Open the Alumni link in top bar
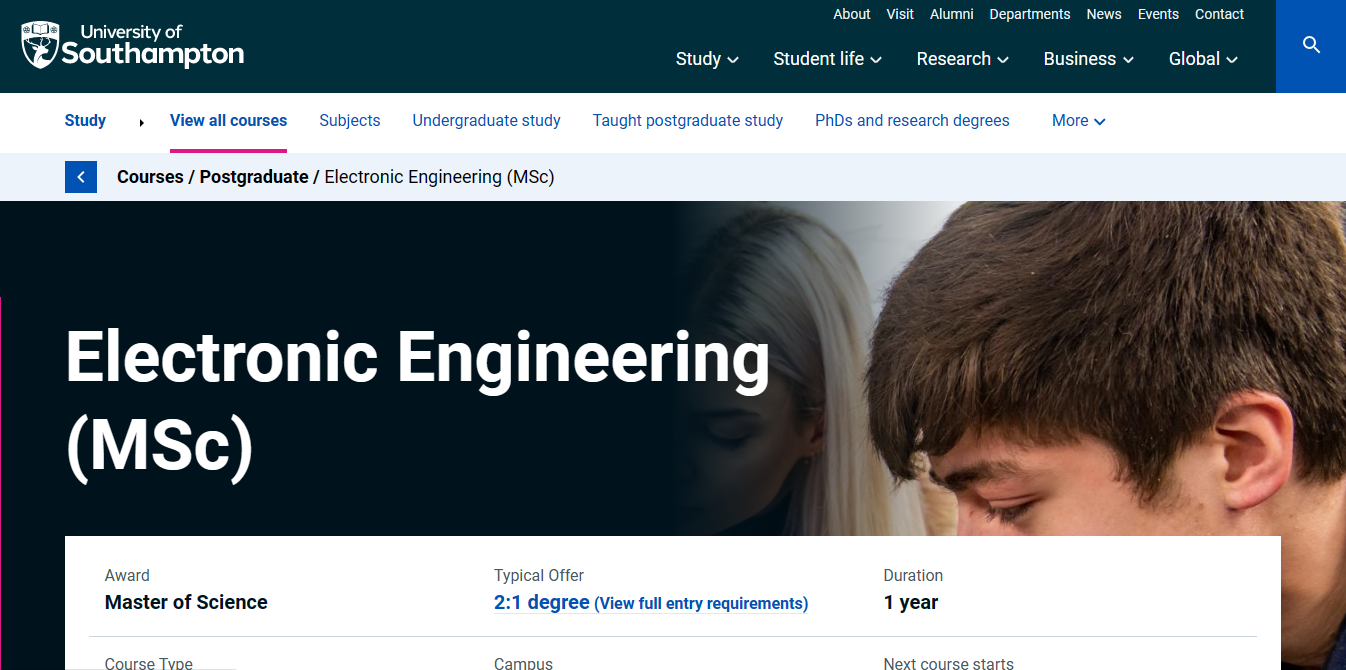This screenshot has height=670, width=1346. (951, 14)
